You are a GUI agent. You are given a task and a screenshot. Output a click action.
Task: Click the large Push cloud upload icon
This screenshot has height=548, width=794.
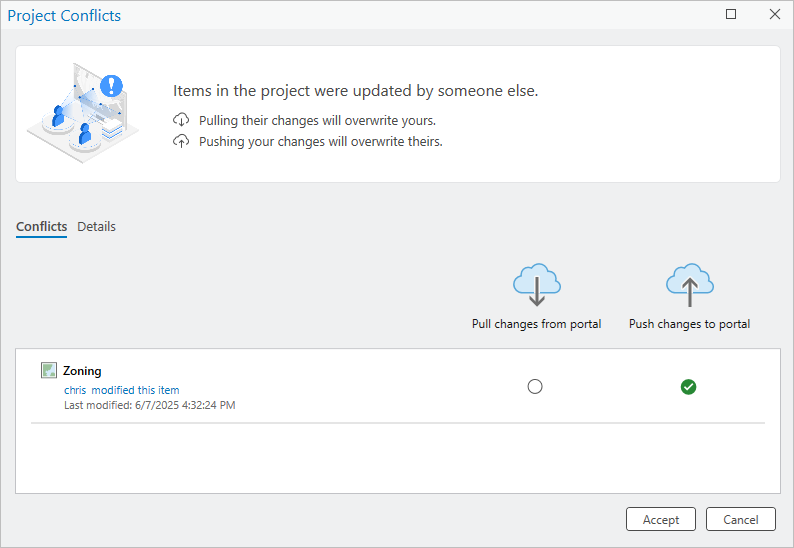click(689, 286)
